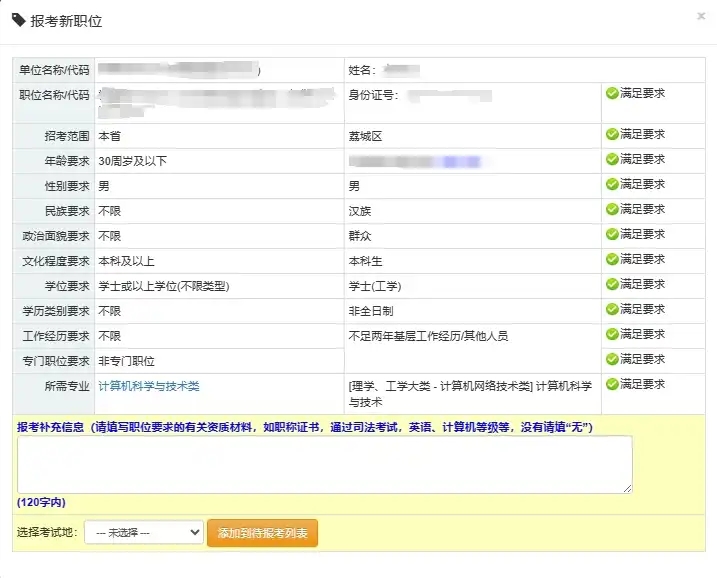Click the textarea resize handle corner
The height and width of the screenshot is (578, 717).
[627, 489]
